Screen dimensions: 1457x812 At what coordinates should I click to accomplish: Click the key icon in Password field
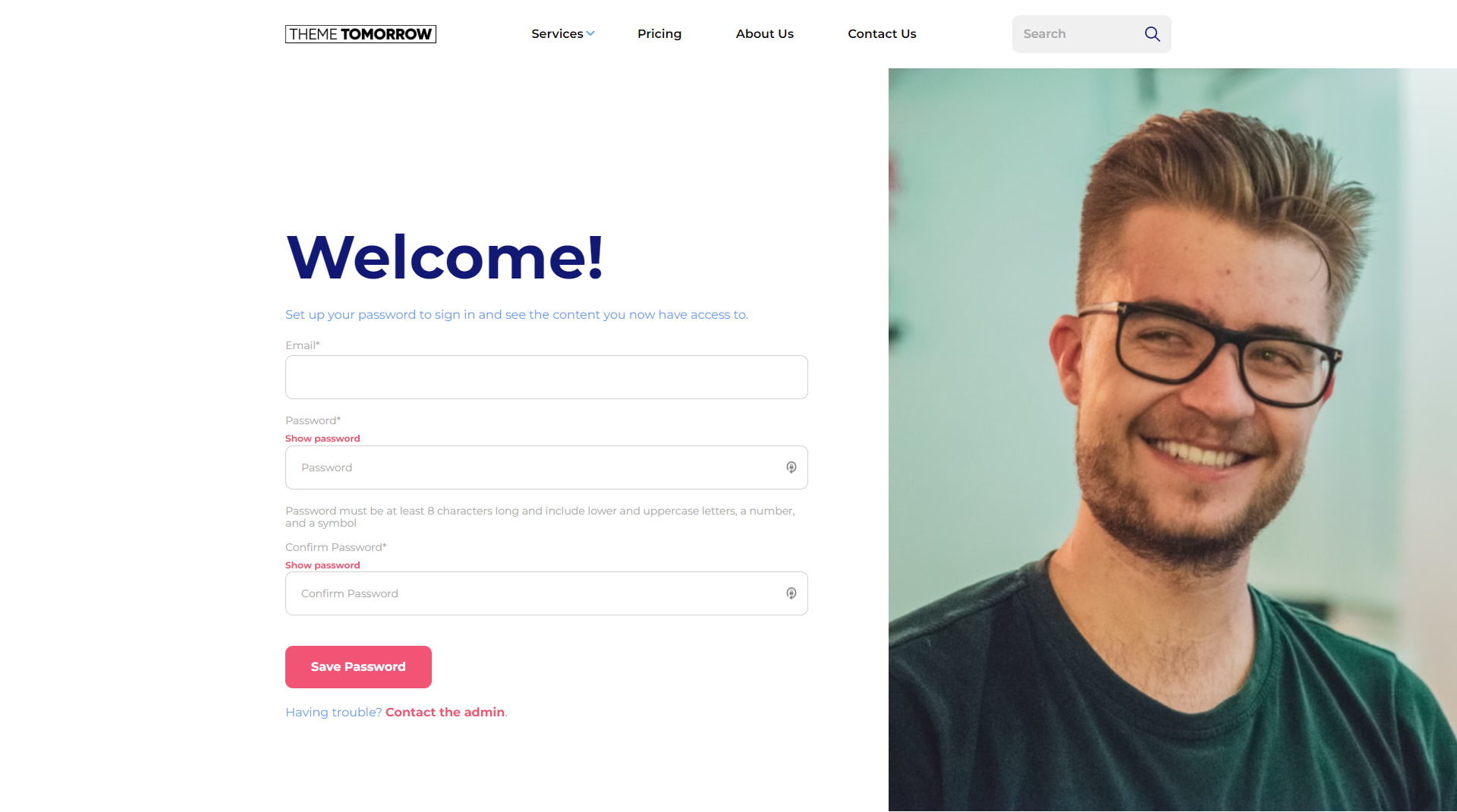[791, 467]
